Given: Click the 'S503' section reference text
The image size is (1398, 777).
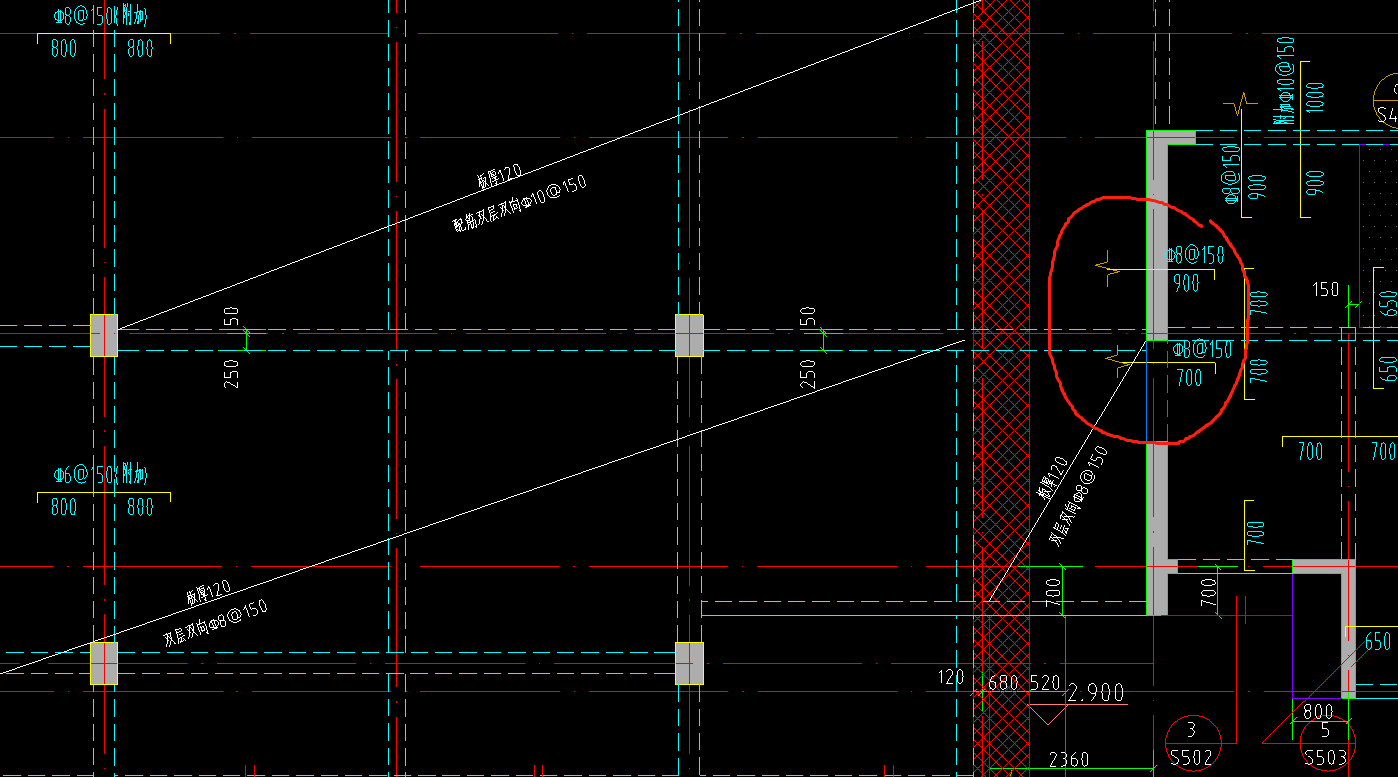Looking at the screenshot, I should coord(1325,758).
